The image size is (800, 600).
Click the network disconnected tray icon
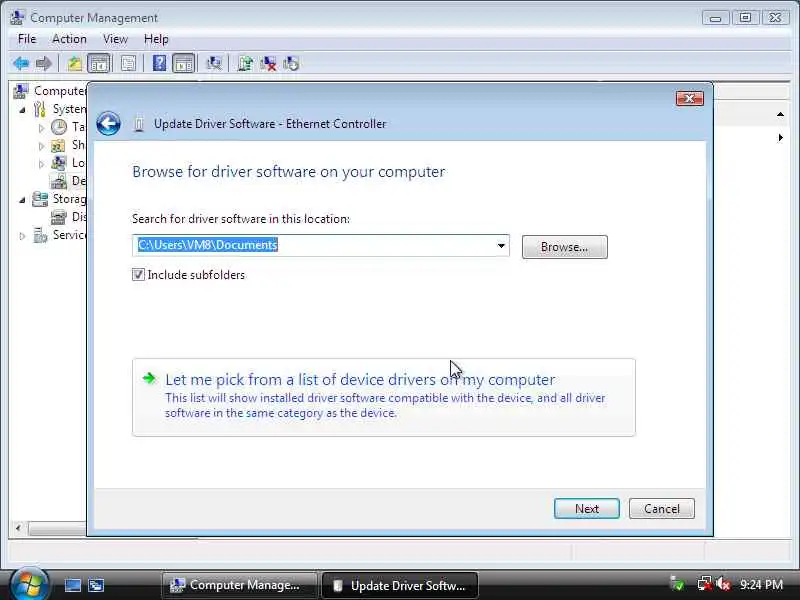pyautogui.click(x=705, y=584)
